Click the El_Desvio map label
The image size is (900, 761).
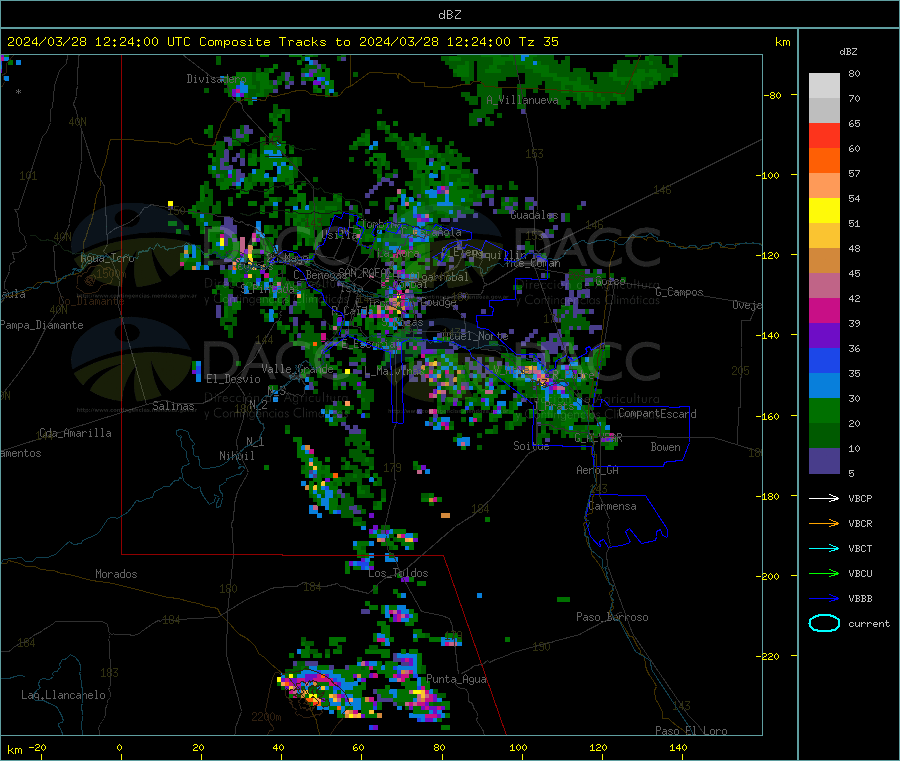coord(233,379)
